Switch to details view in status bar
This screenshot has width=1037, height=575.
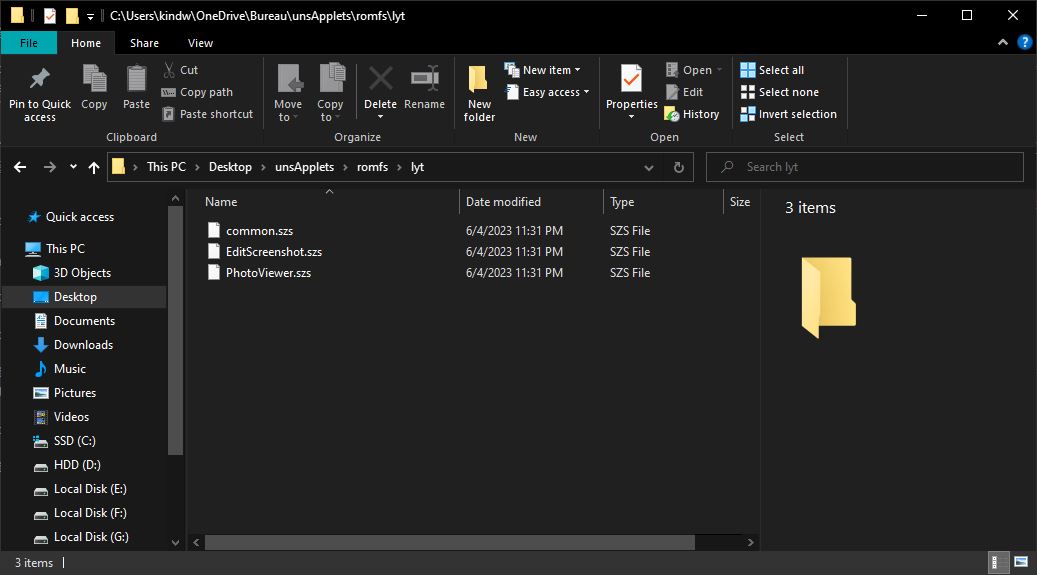coord(999,562)
